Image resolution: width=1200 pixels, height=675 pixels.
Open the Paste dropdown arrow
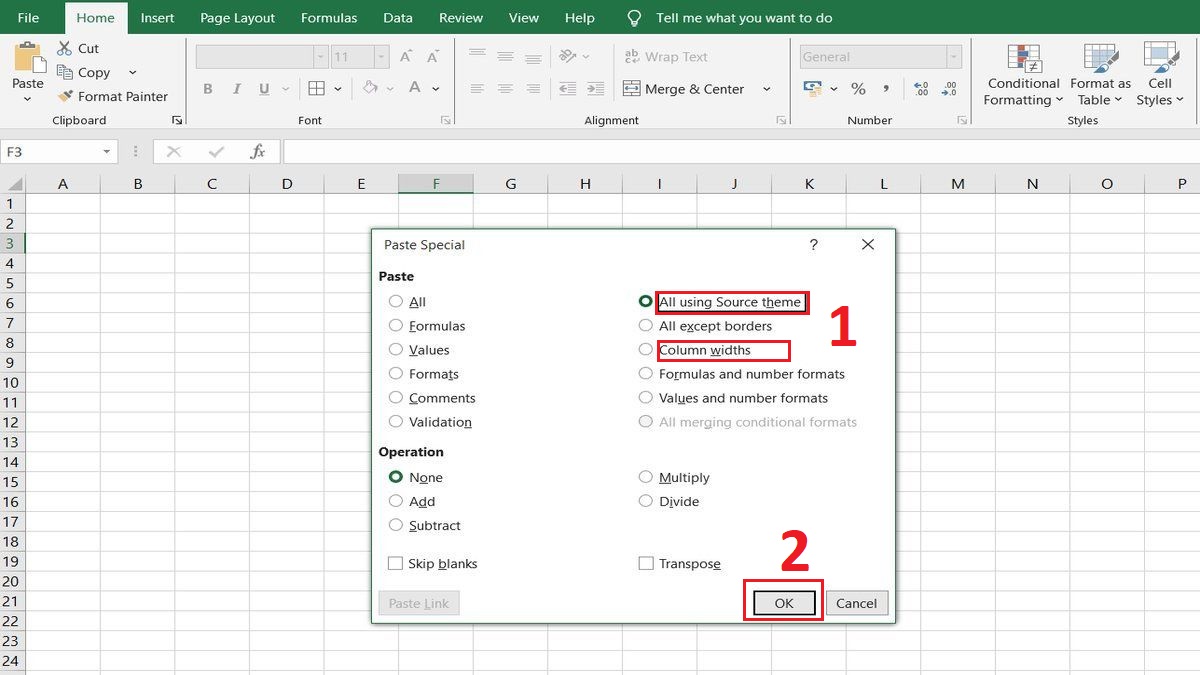pyautogui.click(x=28, y=99)
